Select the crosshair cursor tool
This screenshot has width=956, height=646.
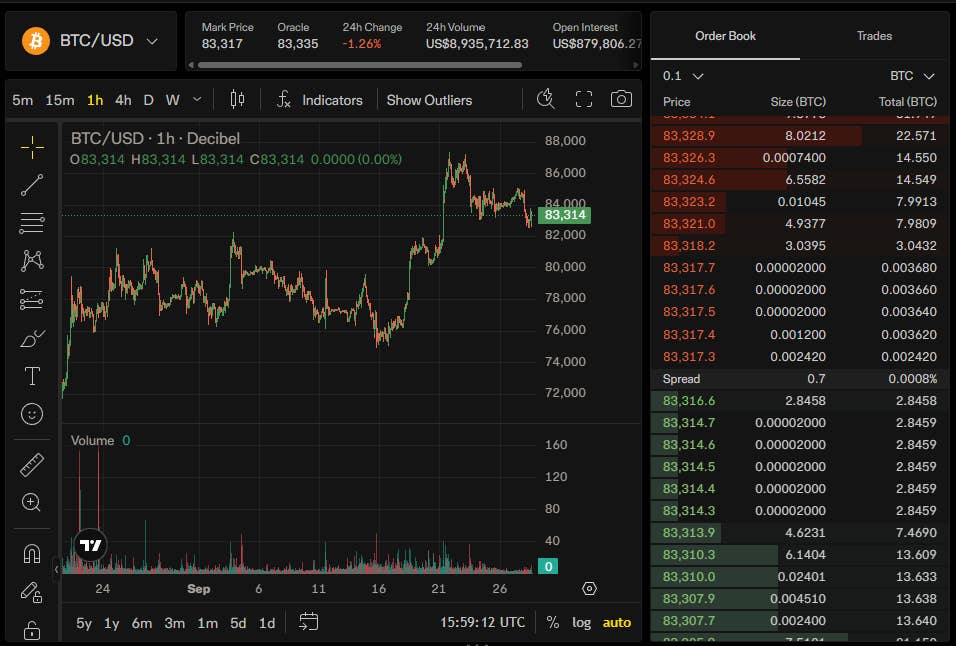point(32,147)
